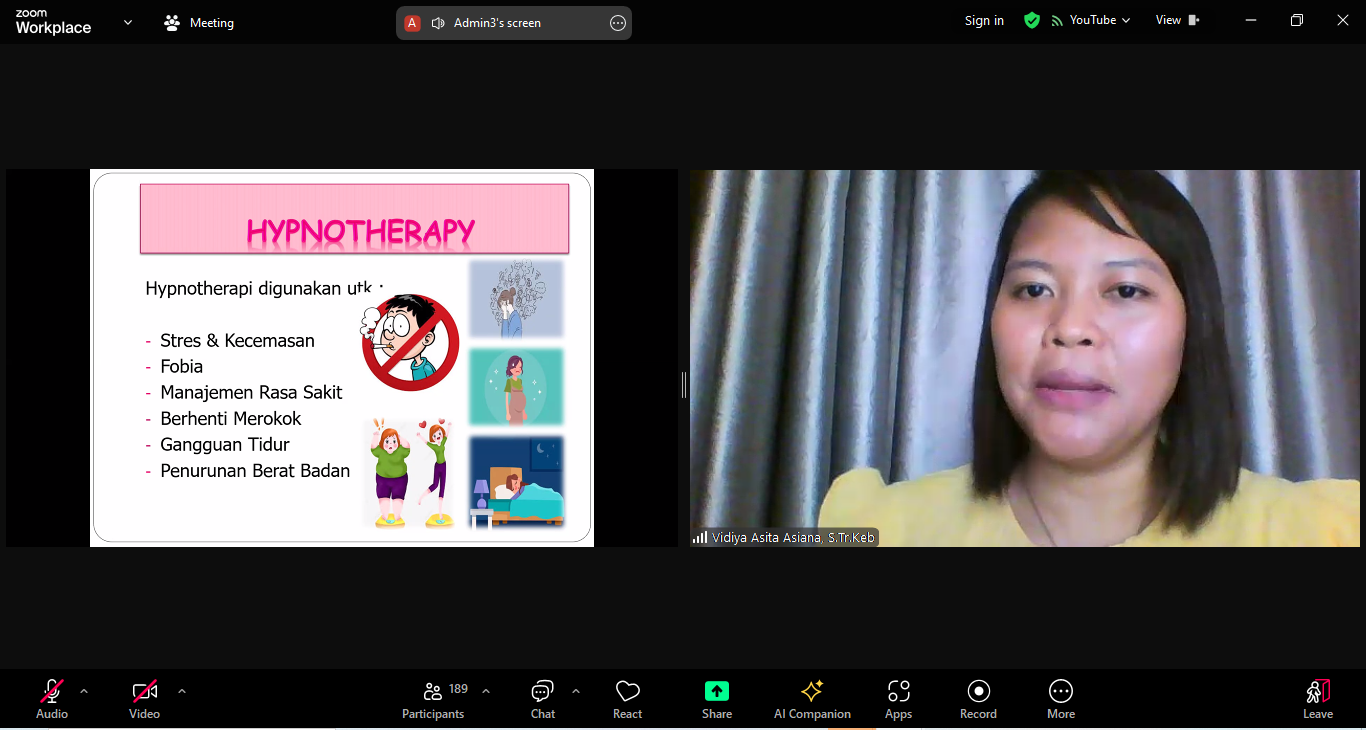Open the YouTube livestream dropdown

[1091, 20]
